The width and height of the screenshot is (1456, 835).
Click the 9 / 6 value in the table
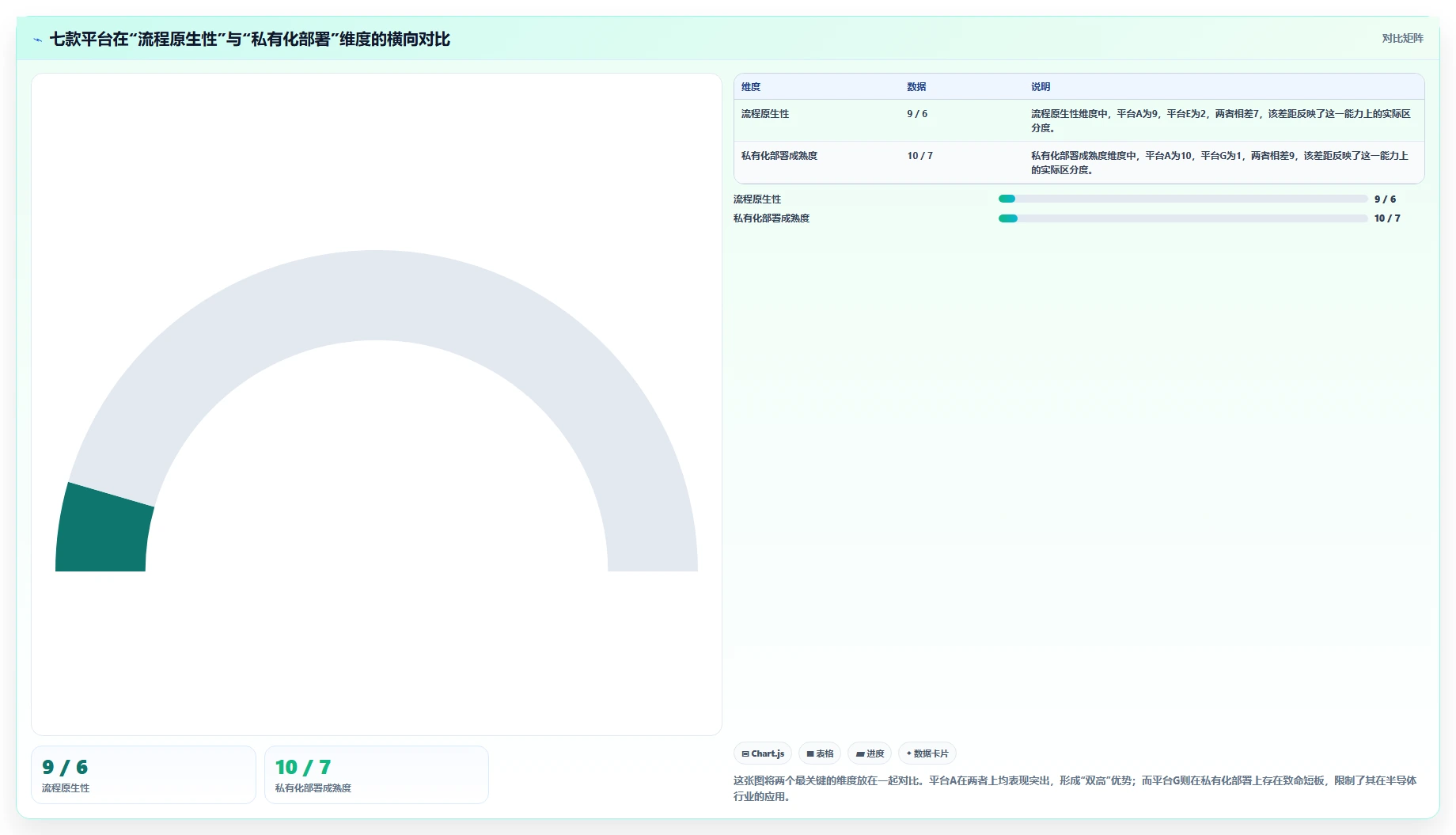917,114
